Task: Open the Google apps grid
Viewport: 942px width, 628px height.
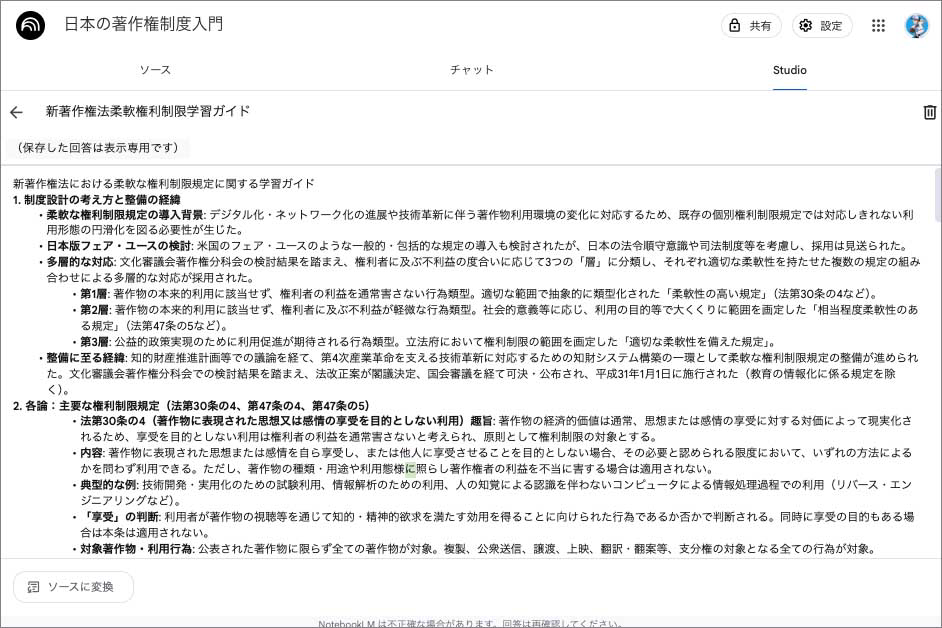Action: coord(878,26)
